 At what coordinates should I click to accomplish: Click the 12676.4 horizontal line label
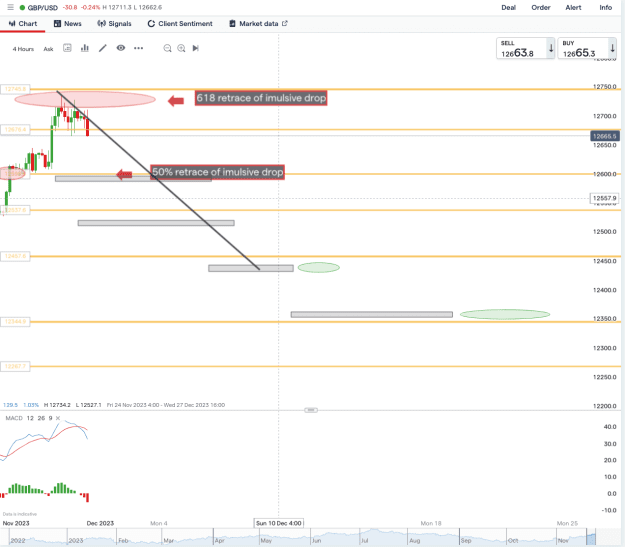15,130
